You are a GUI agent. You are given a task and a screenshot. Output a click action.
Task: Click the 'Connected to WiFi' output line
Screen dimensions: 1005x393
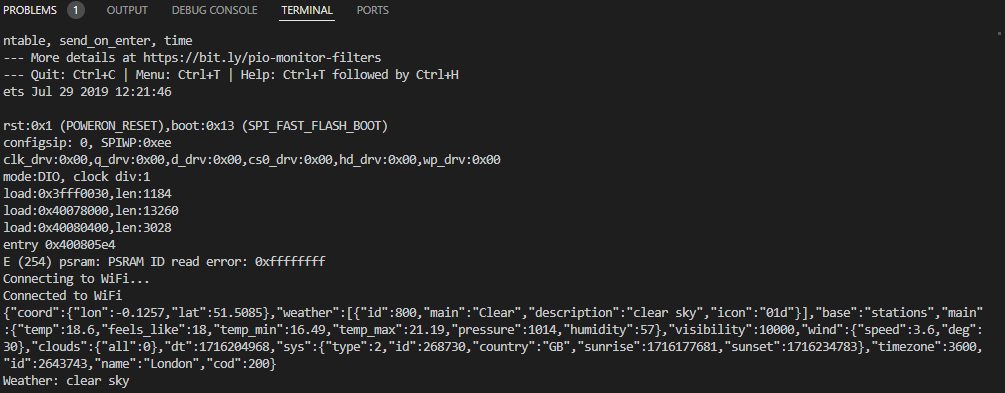point(62,296)
